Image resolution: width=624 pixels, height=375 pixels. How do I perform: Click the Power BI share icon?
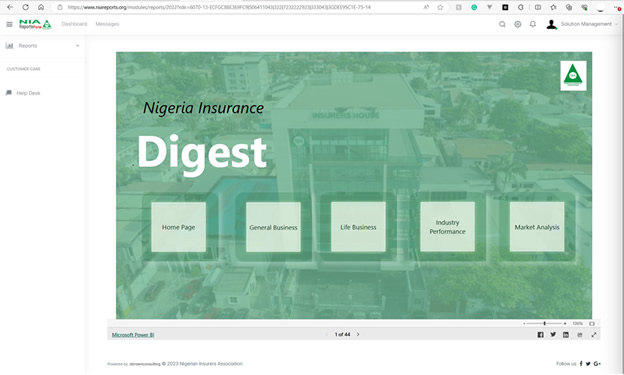coord(580,335)
